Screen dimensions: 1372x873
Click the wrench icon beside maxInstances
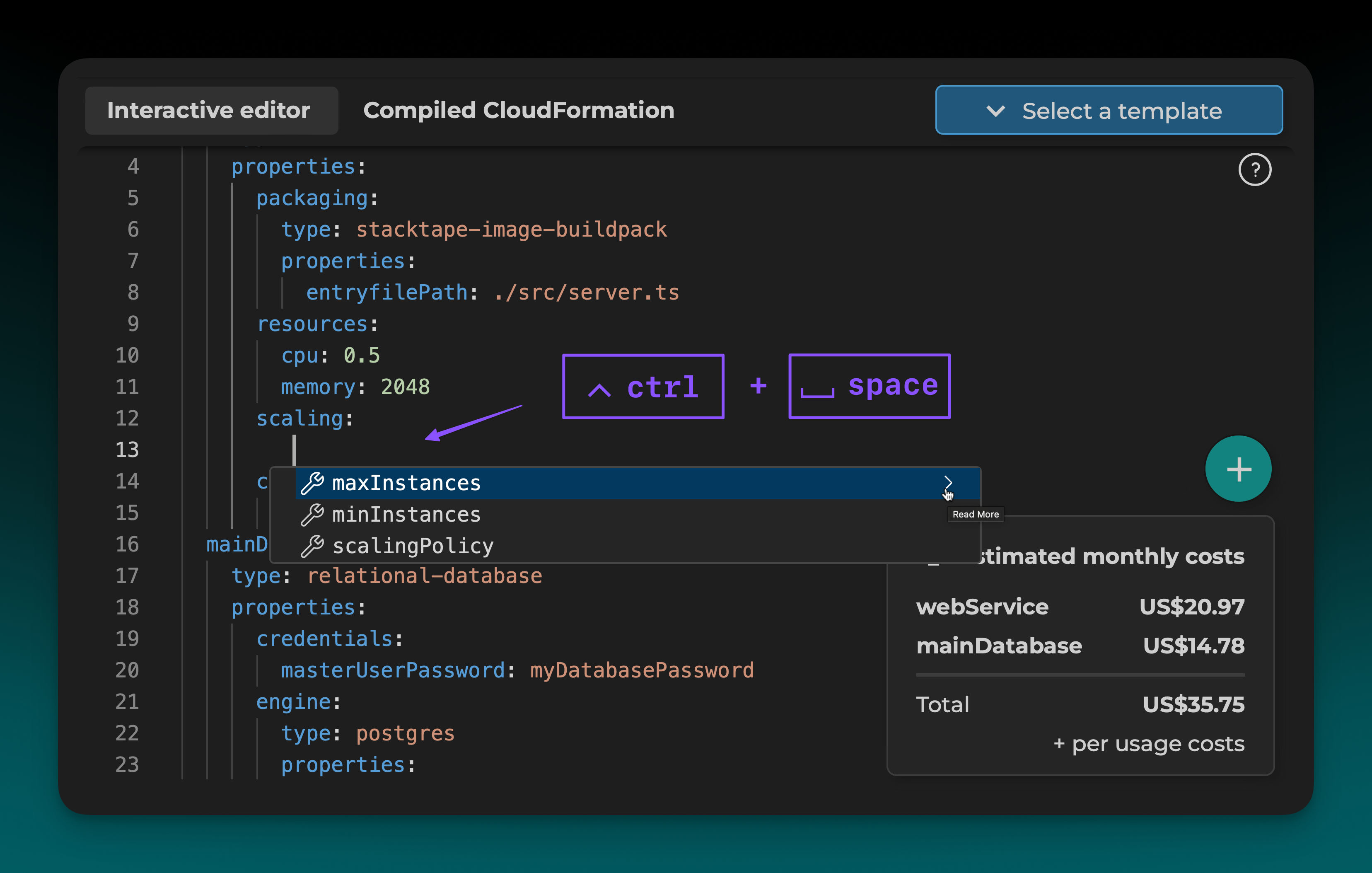tap(312, 483)
